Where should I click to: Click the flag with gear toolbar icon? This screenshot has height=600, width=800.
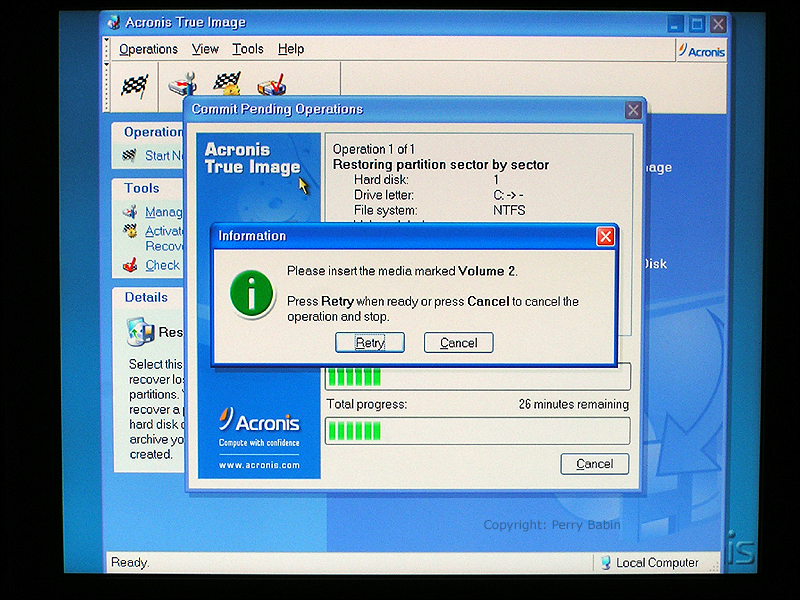click(x=227, y=83)
